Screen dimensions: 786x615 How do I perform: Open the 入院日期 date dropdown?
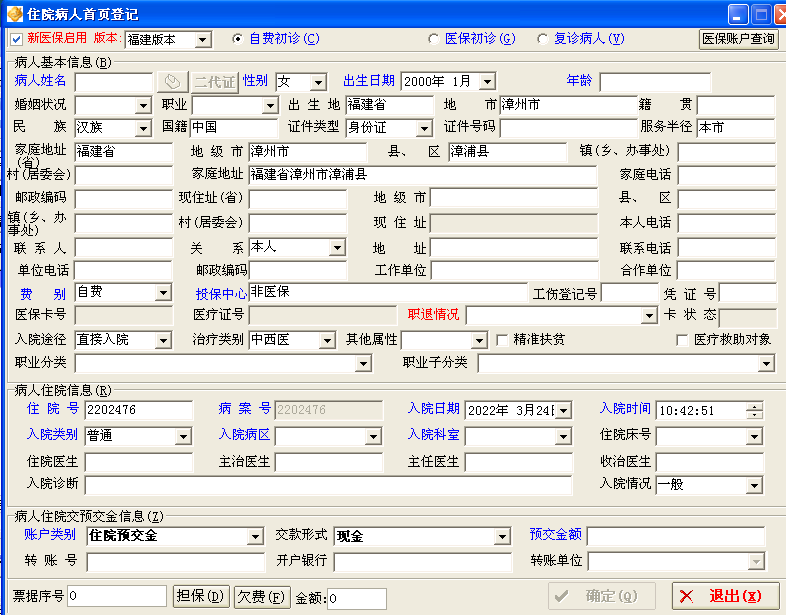point(563,411)
